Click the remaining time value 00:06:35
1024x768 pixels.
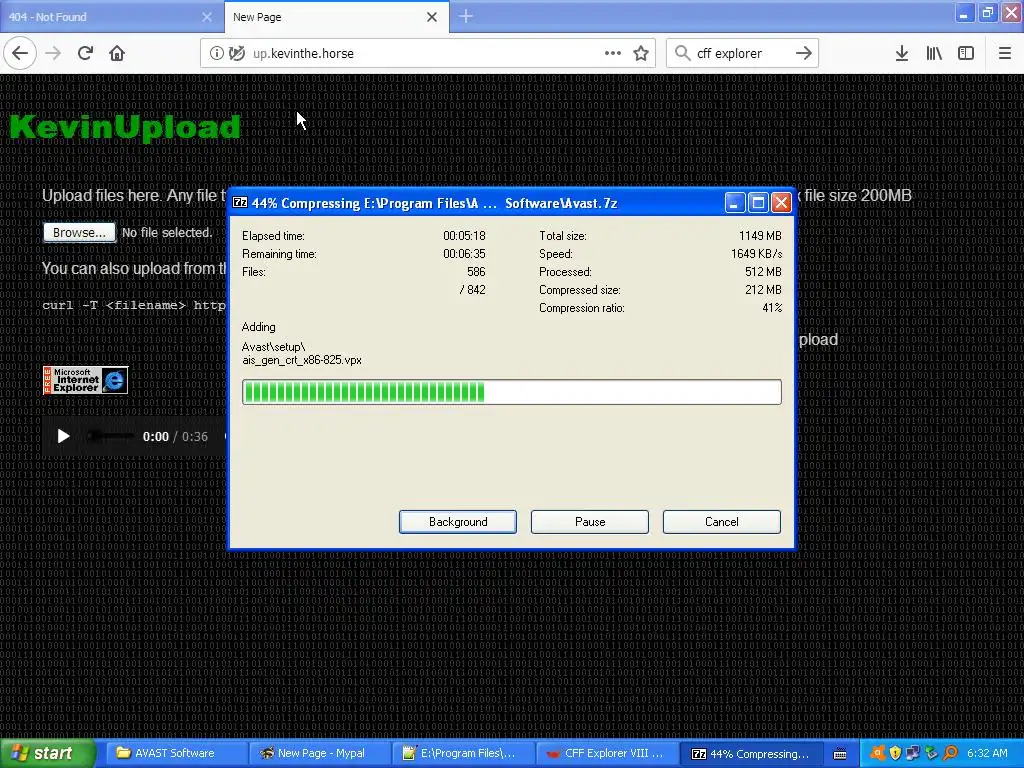point(464,254)
